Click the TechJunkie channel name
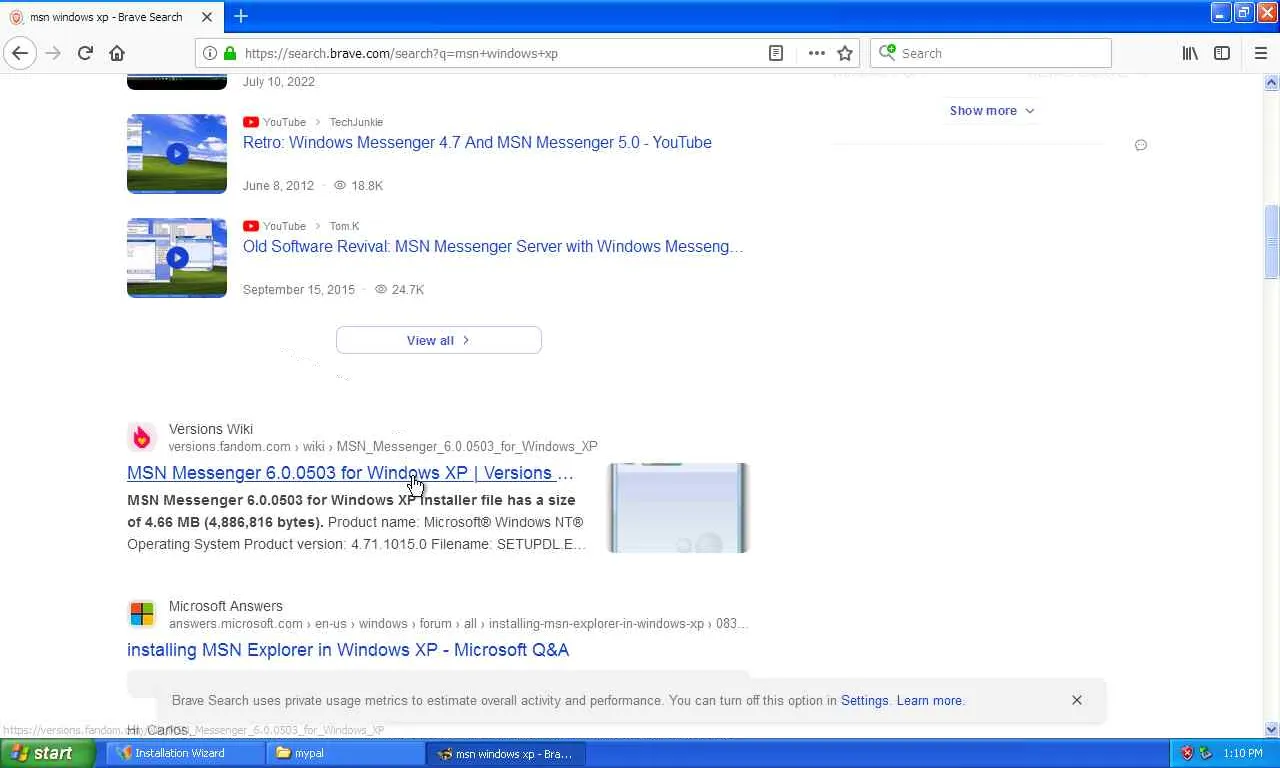 [x=356, y=122]
